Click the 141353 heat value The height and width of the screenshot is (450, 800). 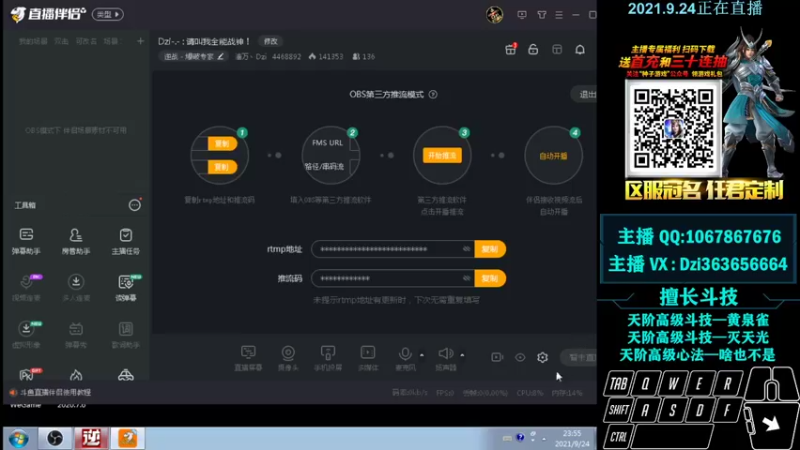326,57
